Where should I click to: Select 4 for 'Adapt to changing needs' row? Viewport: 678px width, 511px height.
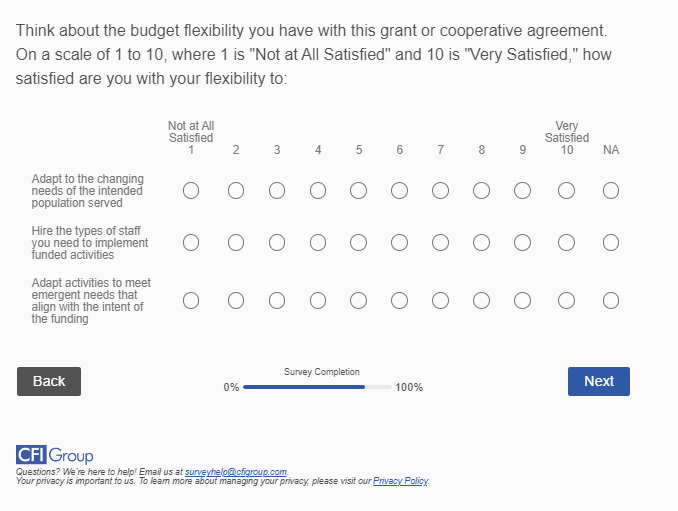coord(318,190)
